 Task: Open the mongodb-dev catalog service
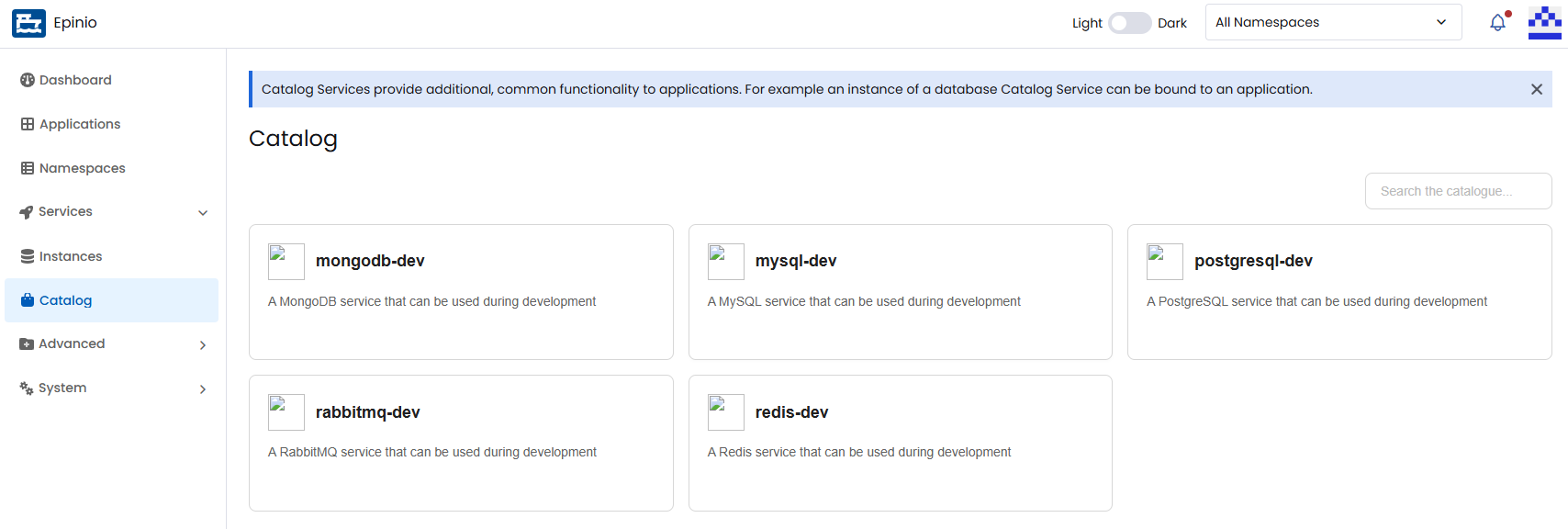tap(461, 292)
